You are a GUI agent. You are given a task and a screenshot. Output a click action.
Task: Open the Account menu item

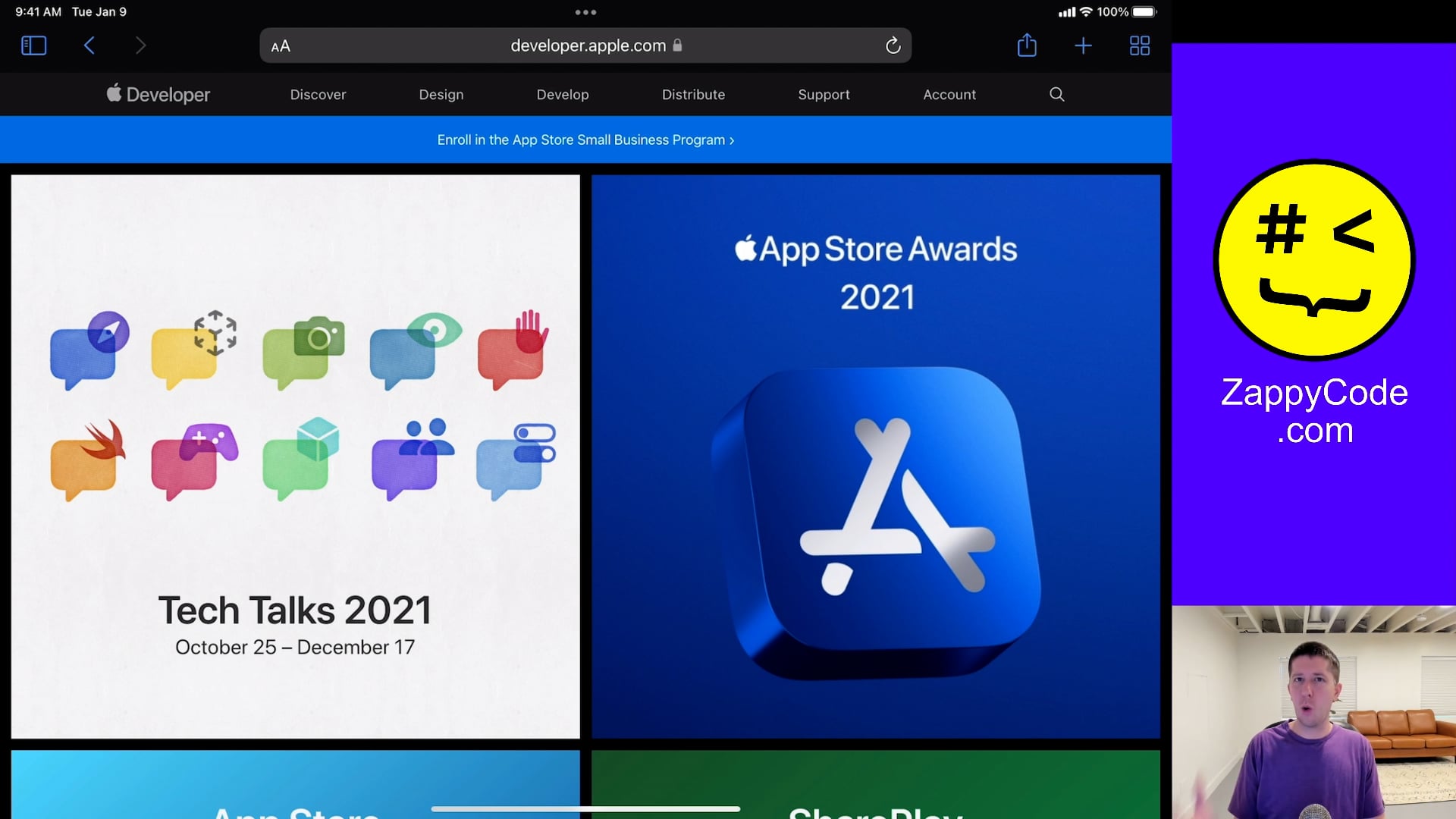tap(949, 95)
